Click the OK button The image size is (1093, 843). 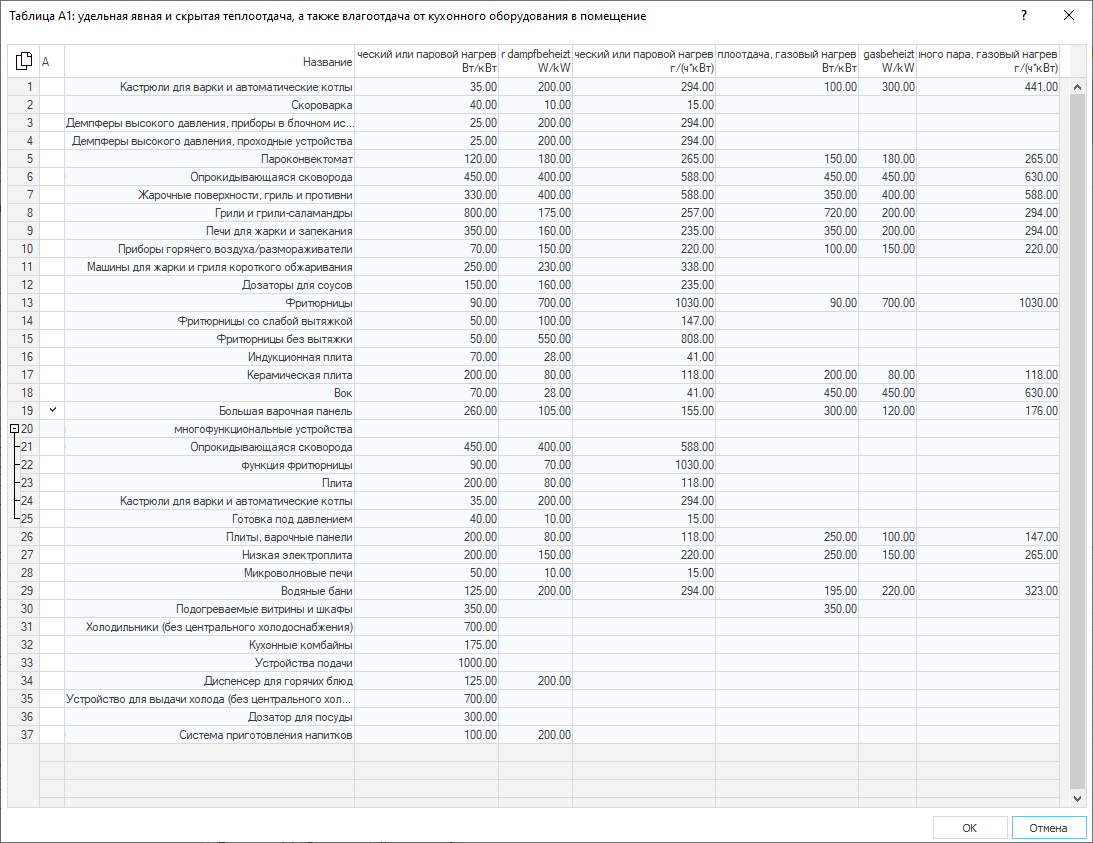click(970, 828)
